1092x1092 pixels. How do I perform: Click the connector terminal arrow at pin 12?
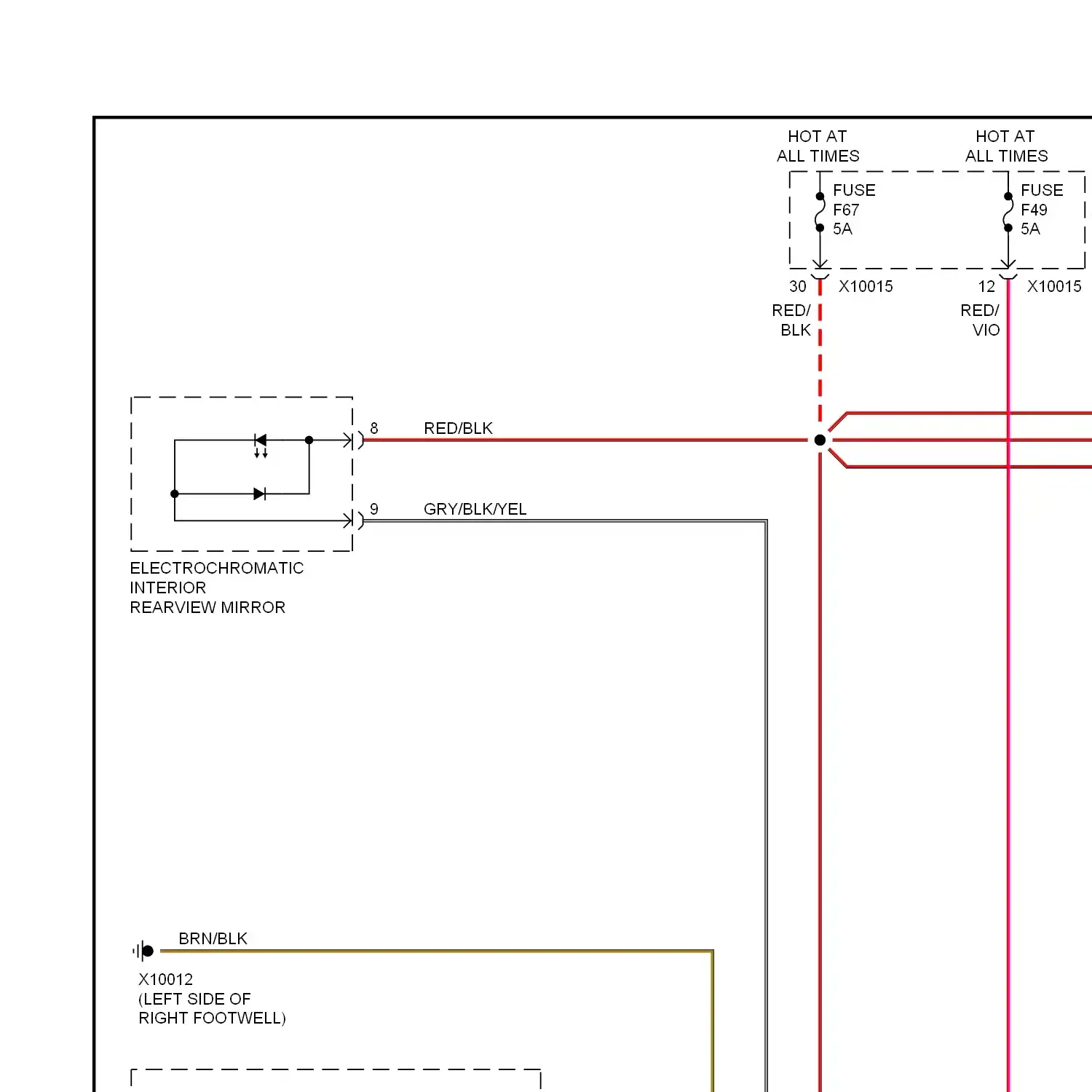pos(1008,269)
